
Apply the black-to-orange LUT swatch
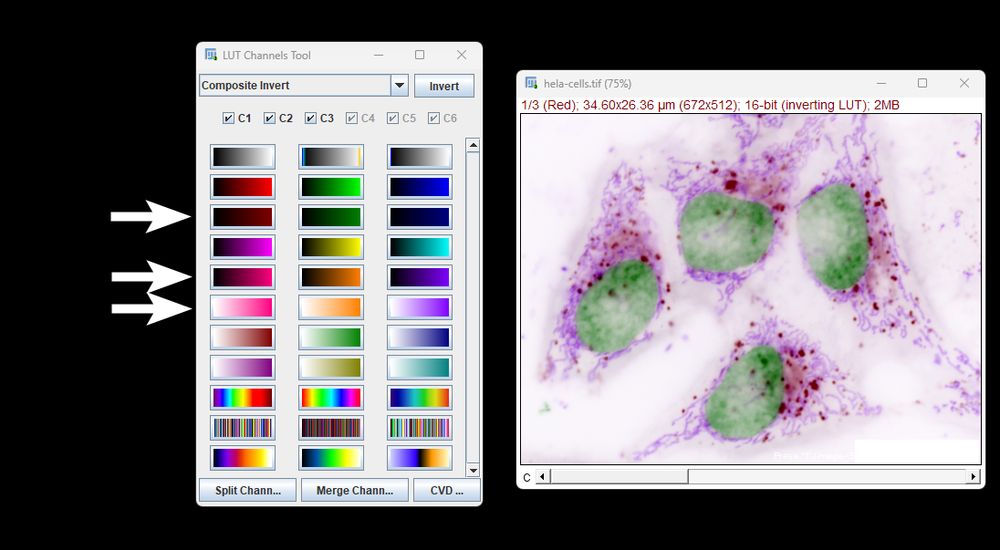(331, 277)
